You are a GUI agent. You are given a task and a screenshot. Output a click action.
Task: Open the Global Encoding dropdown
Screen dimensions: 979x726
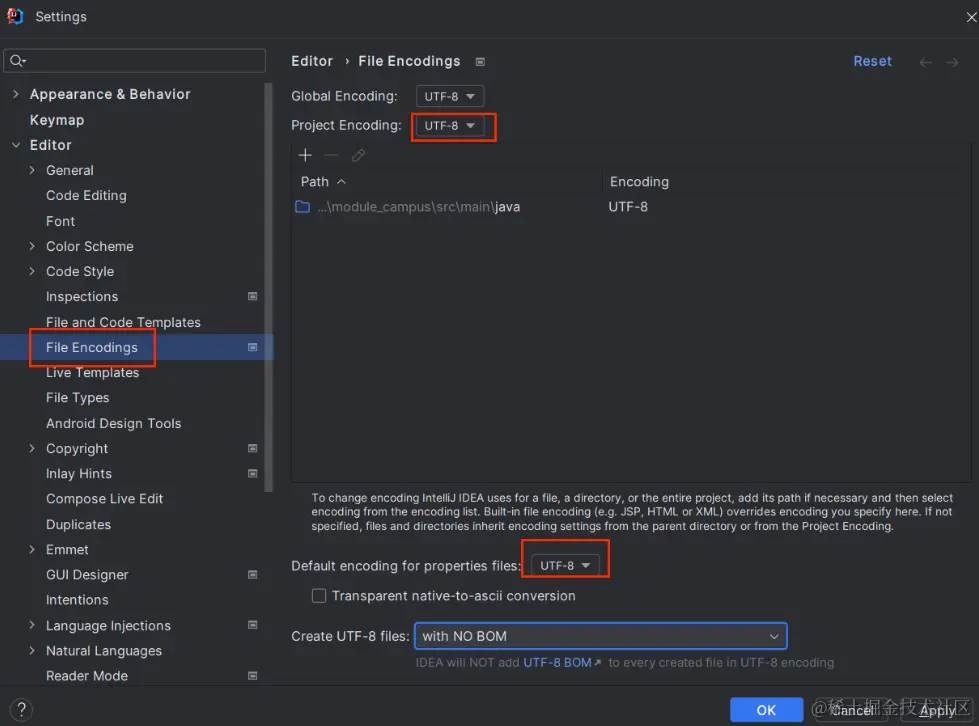click(450, 96)
